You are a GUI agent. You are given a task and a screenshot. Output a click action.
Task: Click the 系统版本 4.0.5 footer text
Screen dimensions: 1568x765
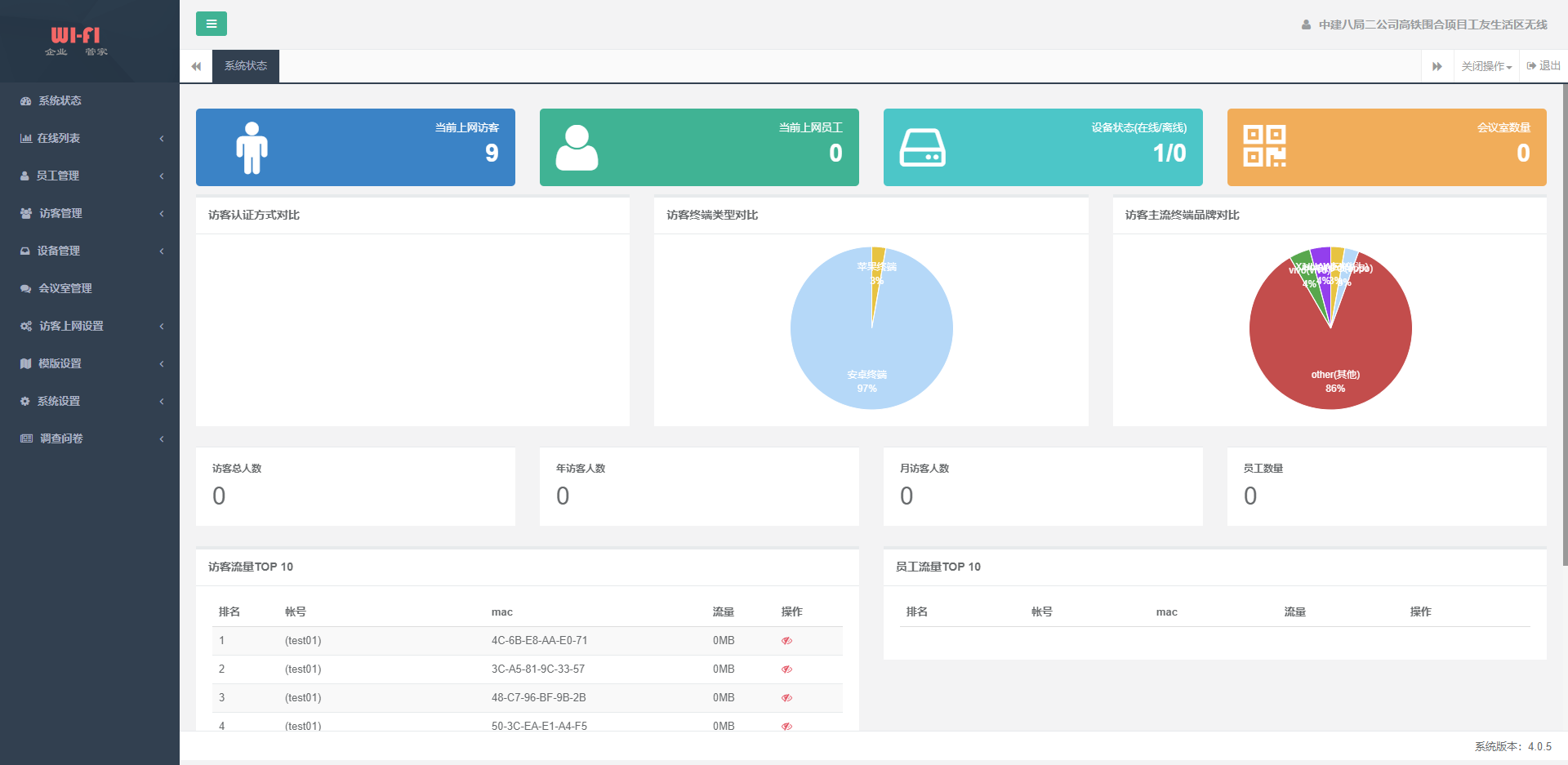coord(1512,746)
